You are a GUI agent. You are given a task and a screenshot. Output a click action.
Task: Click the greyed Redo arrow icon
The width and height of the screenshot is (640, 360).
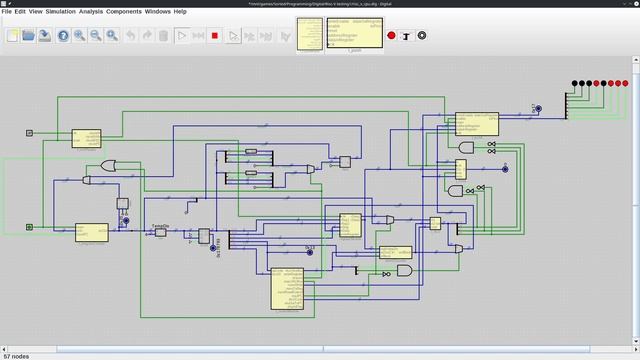(x=147, y=36)
